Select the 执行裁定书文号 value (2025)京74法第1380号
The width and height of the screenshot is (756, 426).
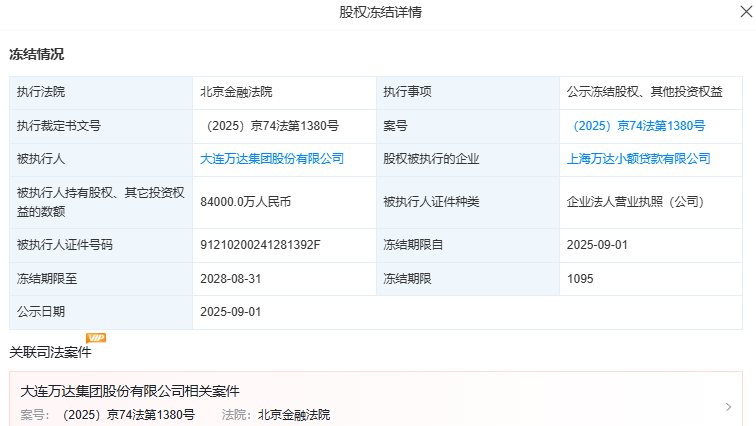click(x=272, y=126)
